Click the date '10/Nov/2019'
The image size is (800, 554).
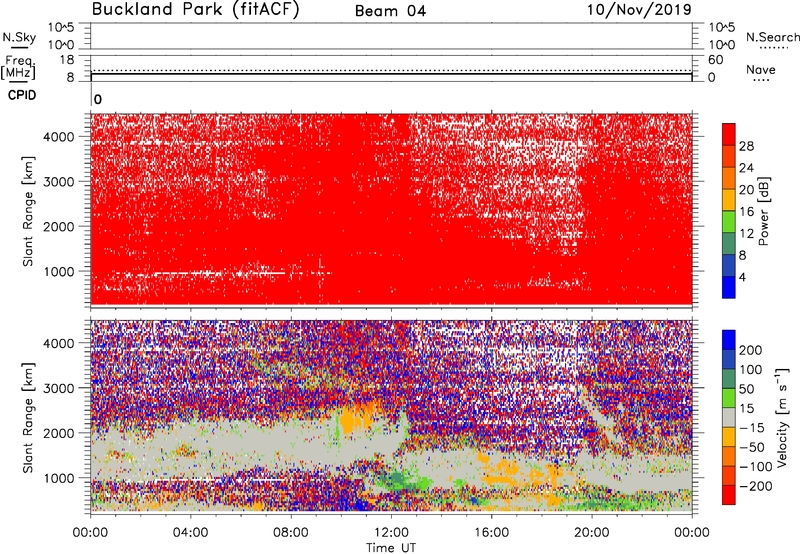click(639, 9)
